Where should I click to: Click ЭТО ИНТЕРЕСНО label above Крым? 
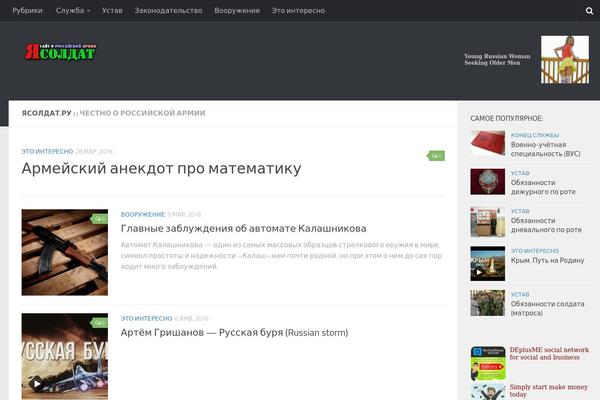(x=535, y=251)
